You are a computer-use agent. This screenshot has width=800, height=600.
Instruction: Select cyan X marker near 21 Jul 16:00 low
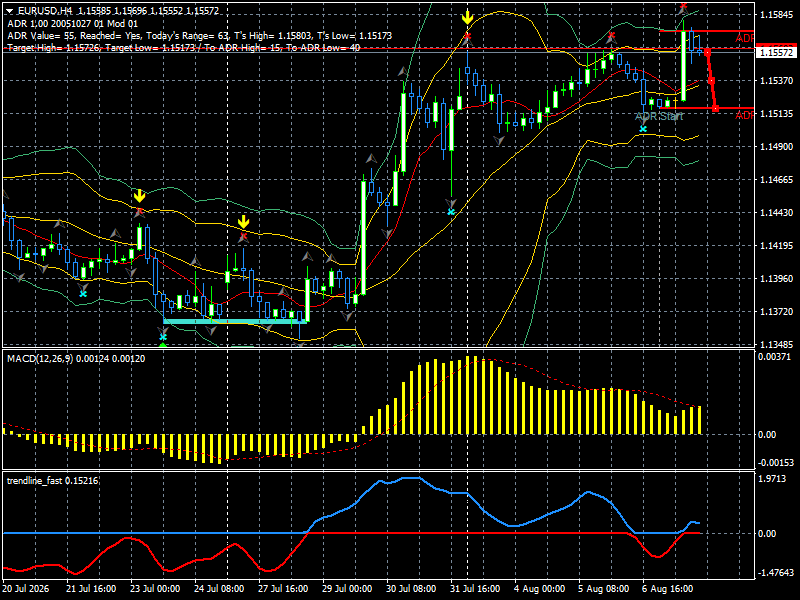(x=83, y=294)
